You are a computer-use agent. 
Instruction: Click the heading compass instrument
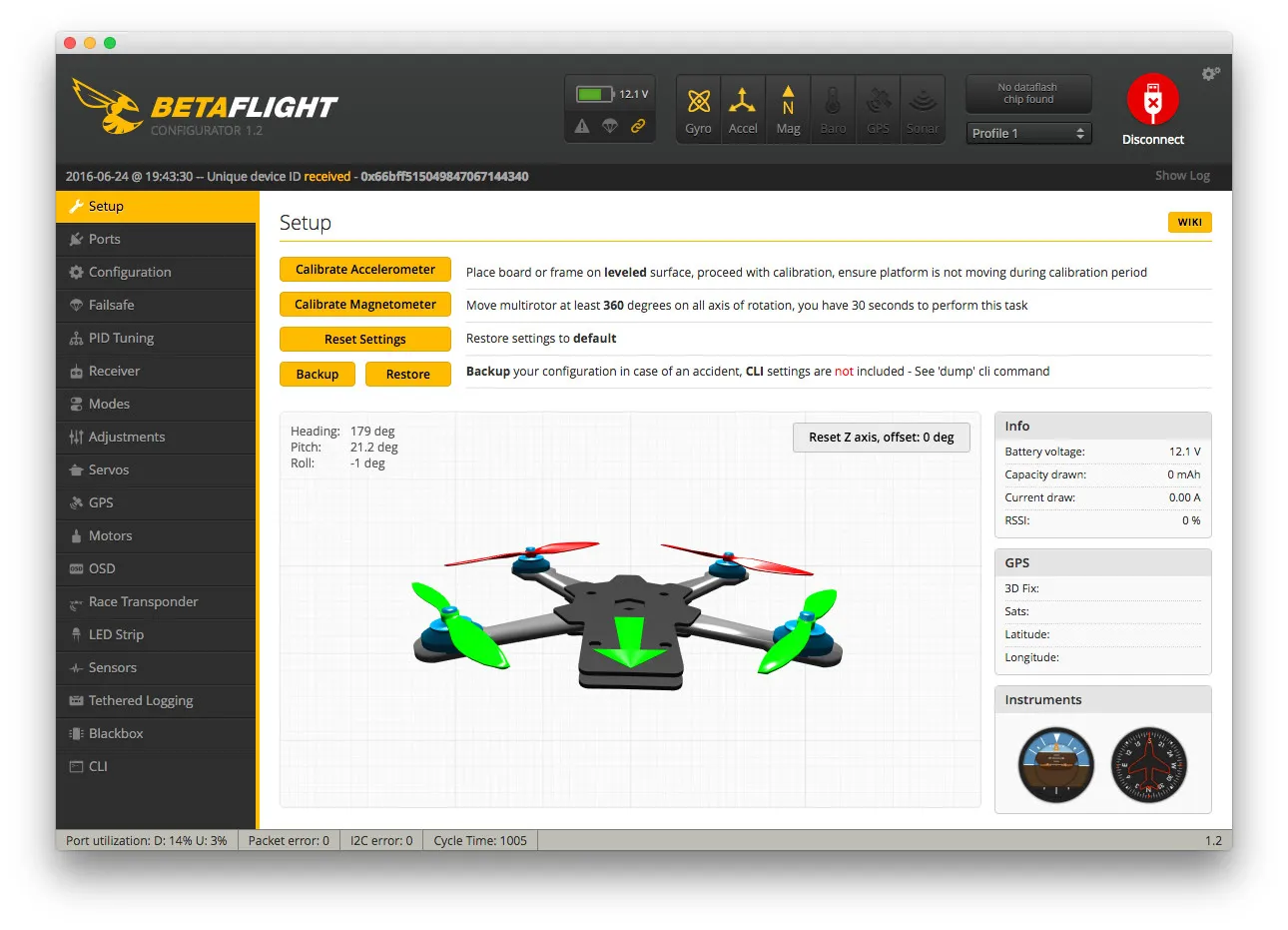click(x=1148, y=765)
